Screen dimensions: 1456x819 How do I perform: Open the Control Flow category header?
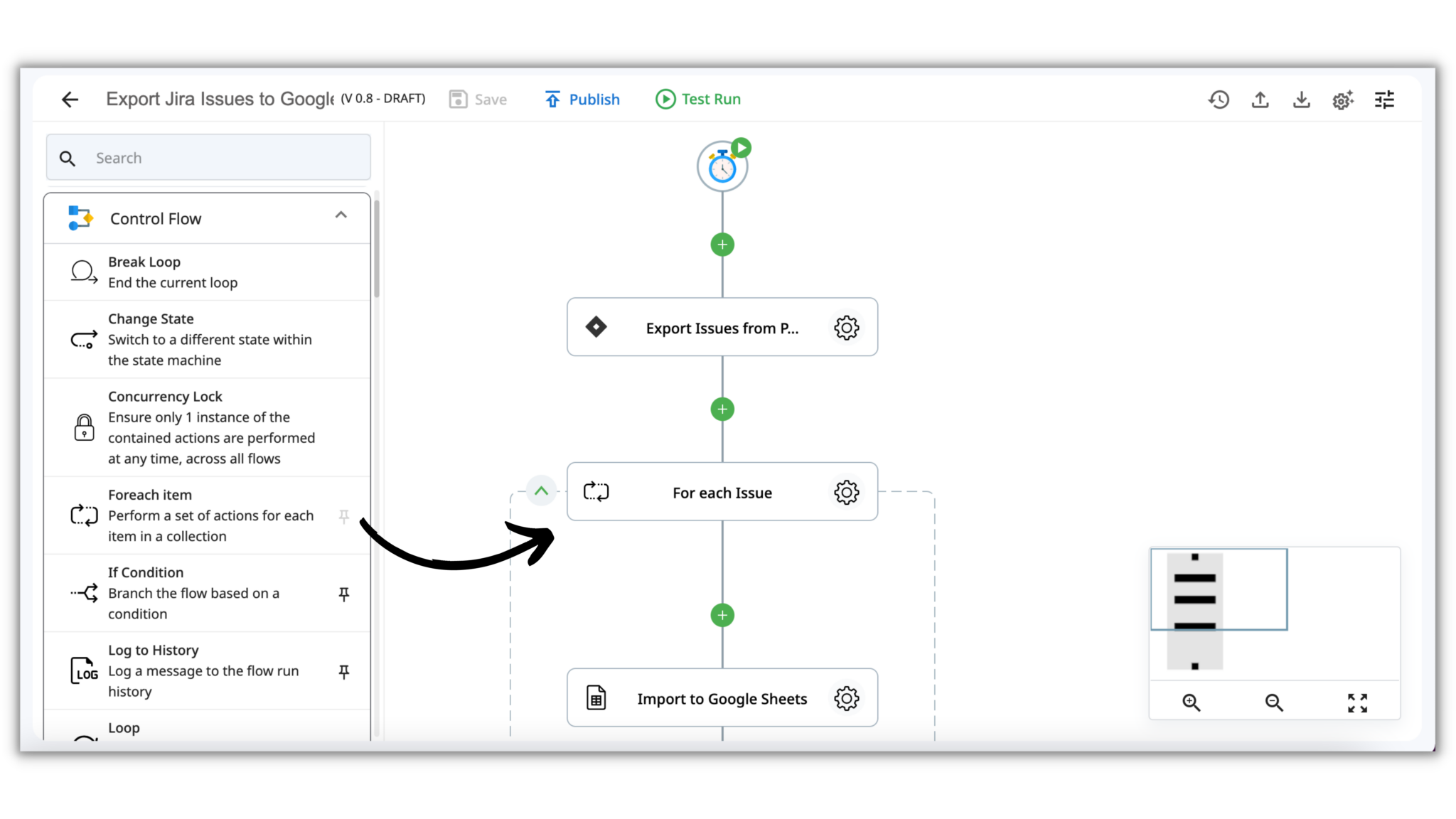click(155, 218)
